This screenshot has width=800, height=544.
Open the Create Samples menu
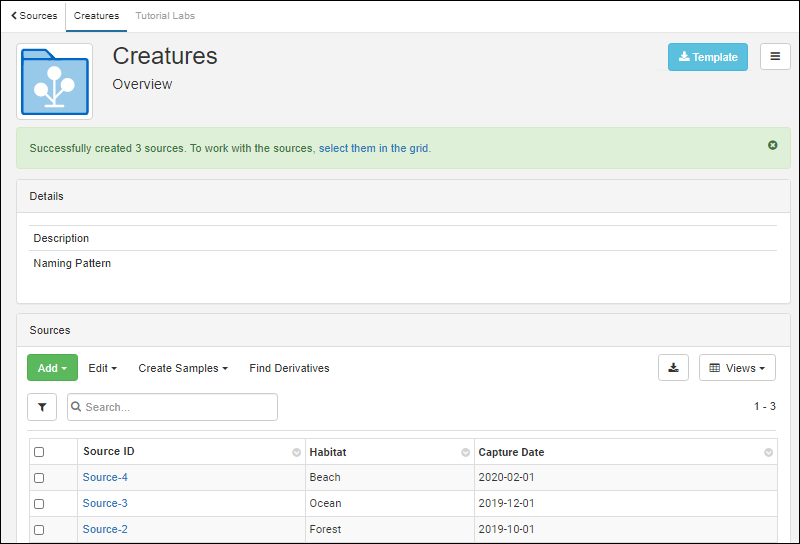click(183, 368)
